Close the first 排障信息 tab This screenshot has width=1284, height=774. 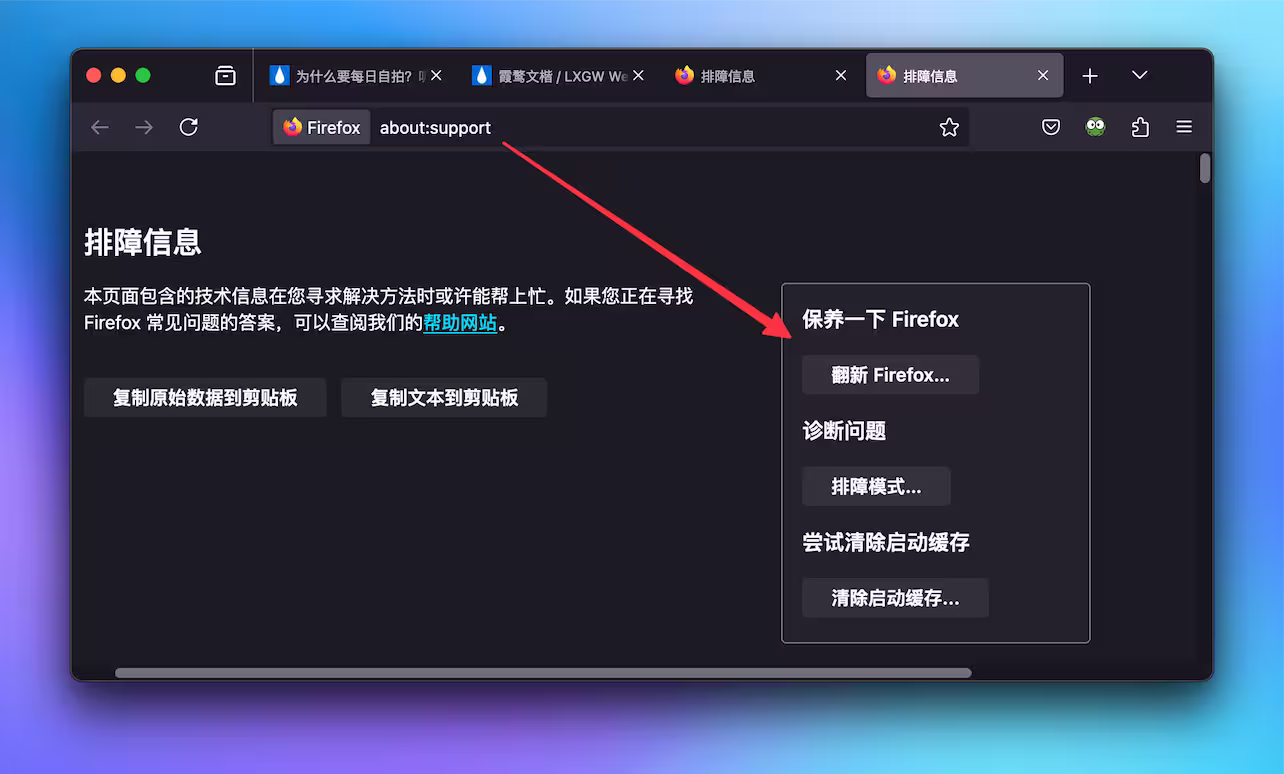841,76
